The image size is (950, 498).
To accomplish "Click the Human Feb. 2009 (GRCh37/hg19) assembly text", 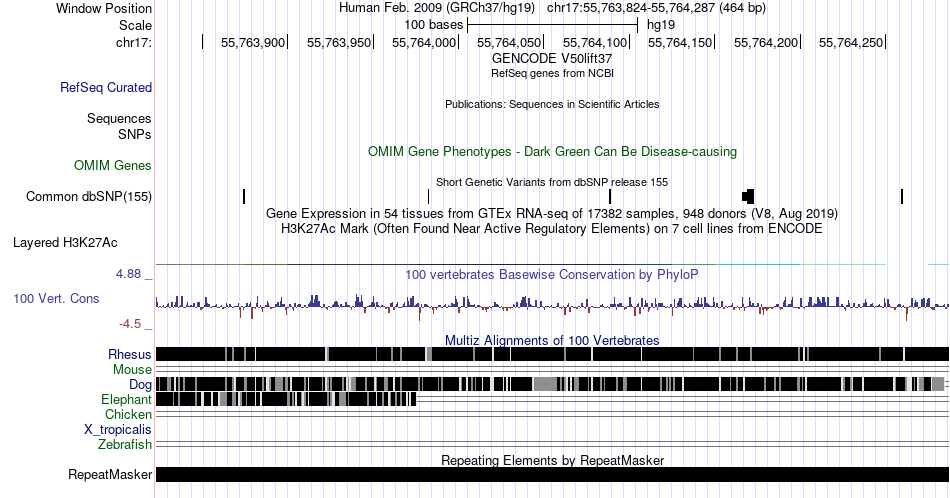I will pos(437,8).
